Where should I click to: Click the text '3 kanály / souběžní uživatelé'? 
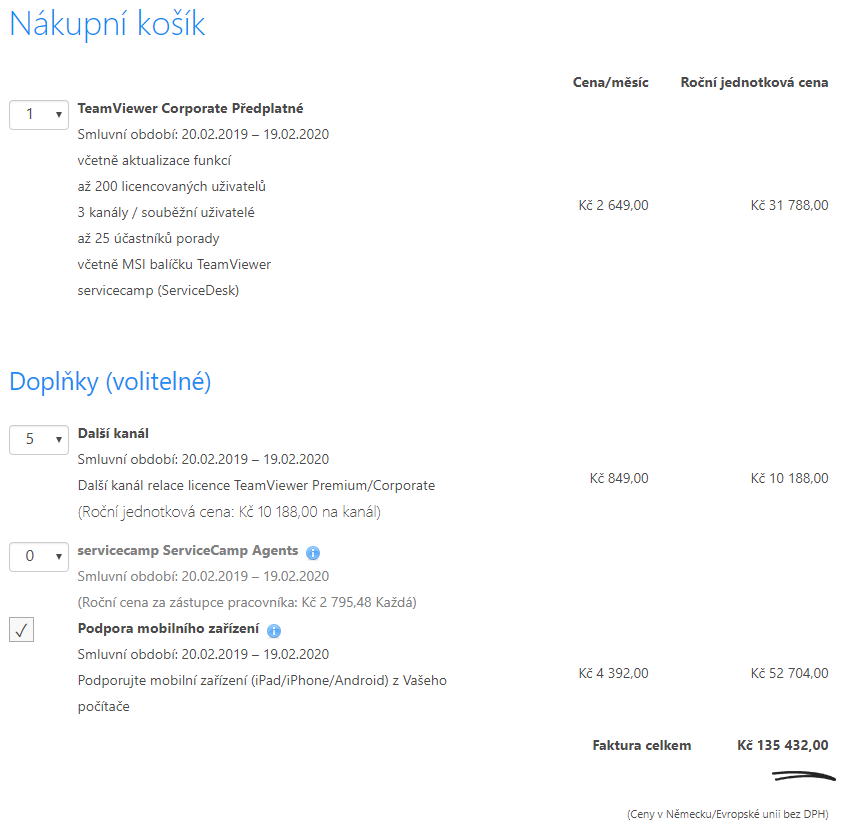click(x=166, y=212)
